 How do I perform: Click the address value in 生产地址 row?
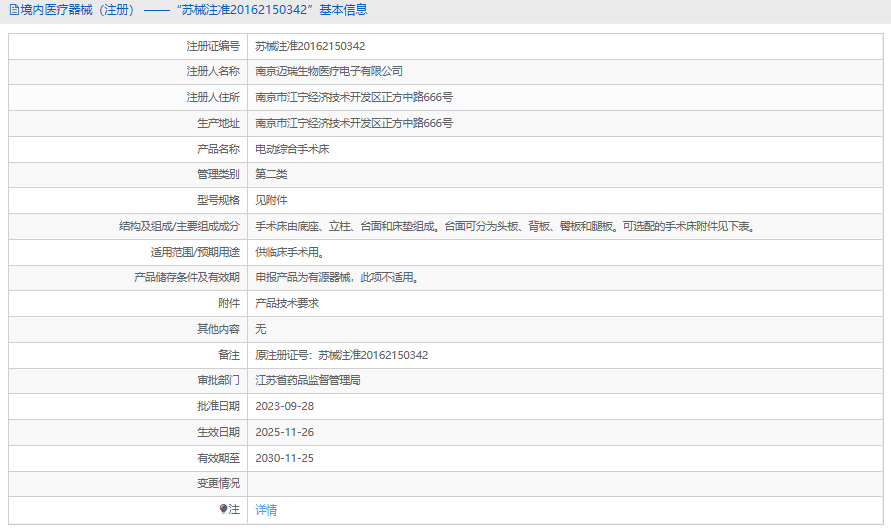click(353, 123)
